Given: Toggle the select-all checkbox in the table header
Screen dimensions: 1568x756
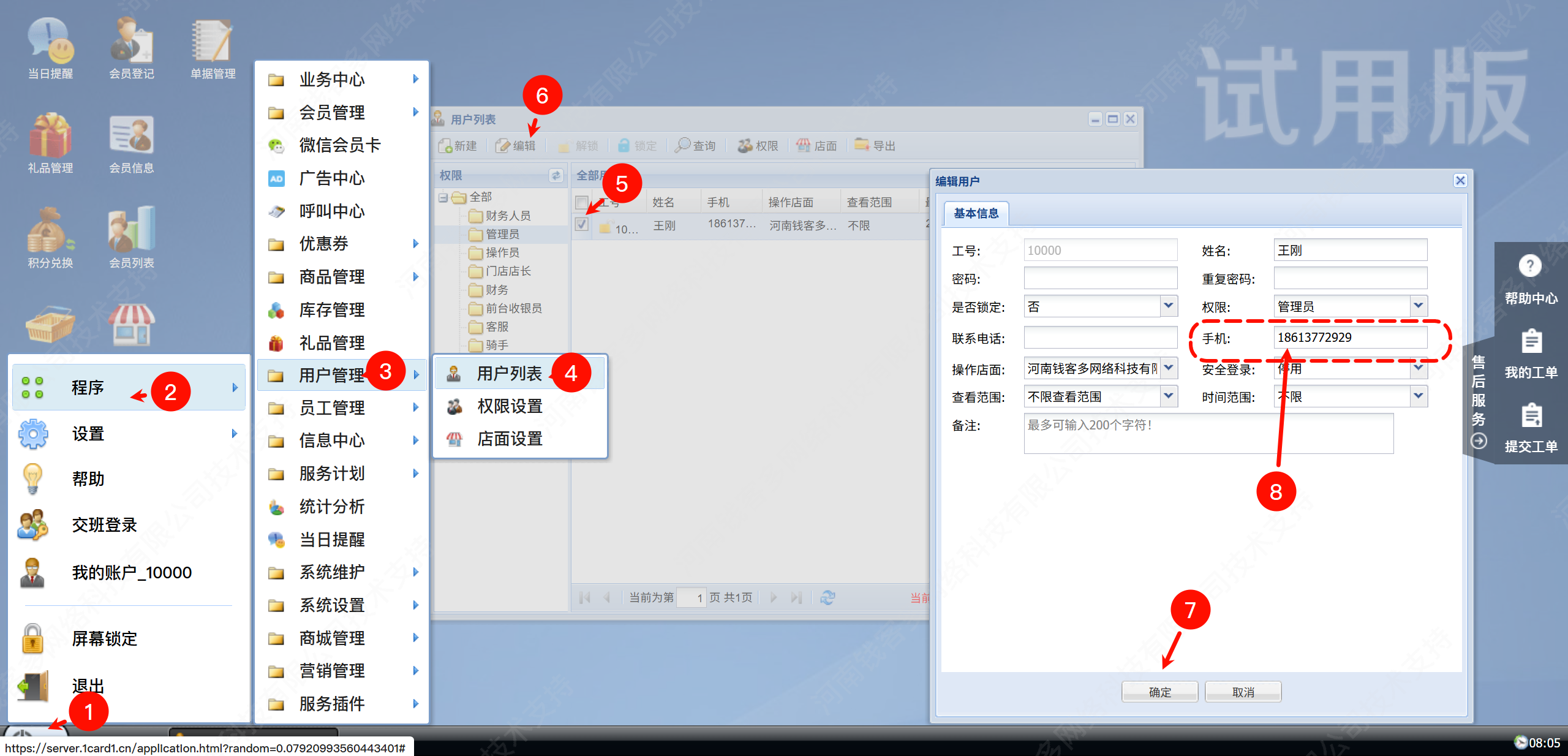Looking at the screenshot, I should (582, 202).
